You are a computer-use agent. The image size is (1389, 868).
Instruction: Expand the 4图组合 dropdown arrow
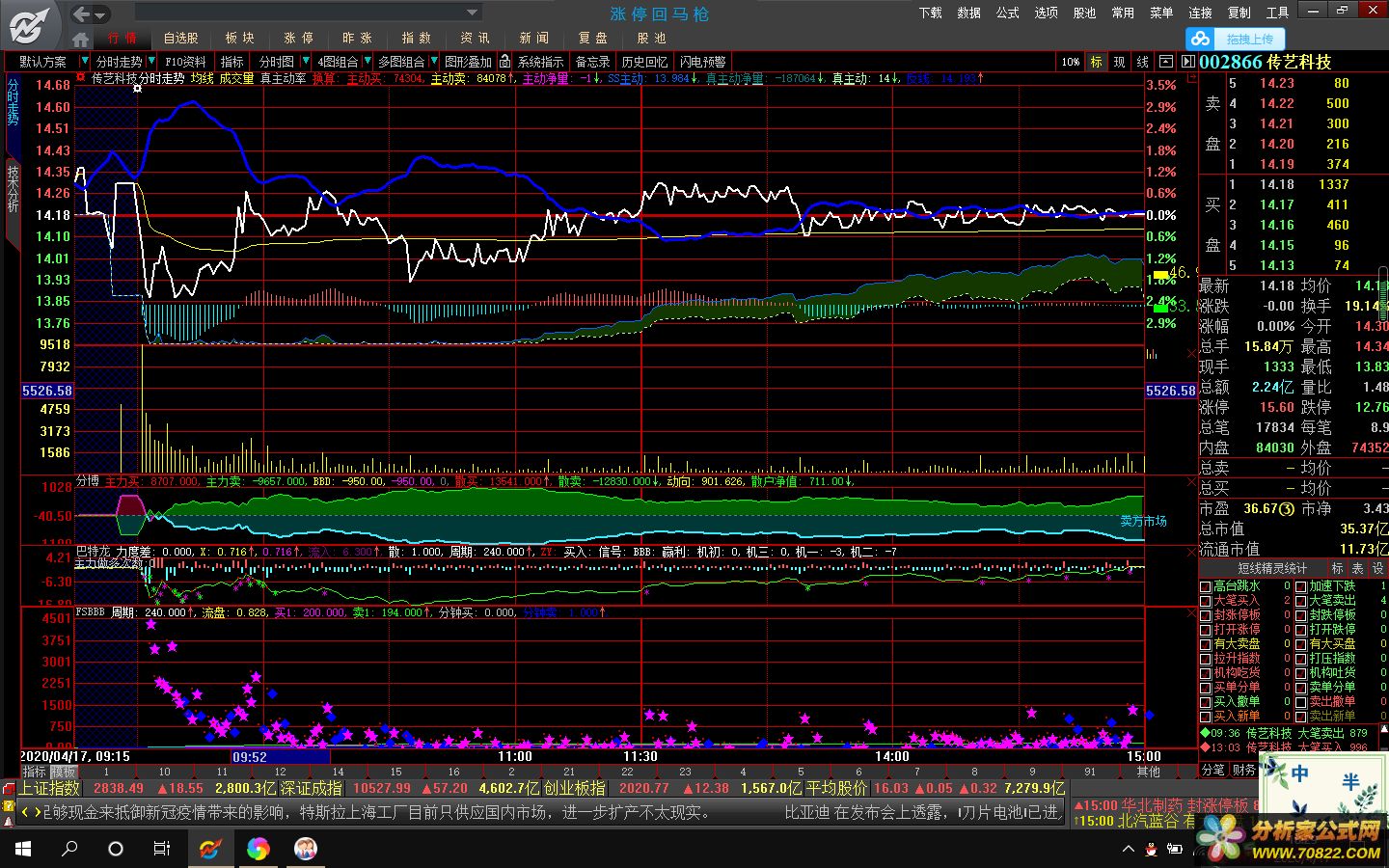pos(368,61)
